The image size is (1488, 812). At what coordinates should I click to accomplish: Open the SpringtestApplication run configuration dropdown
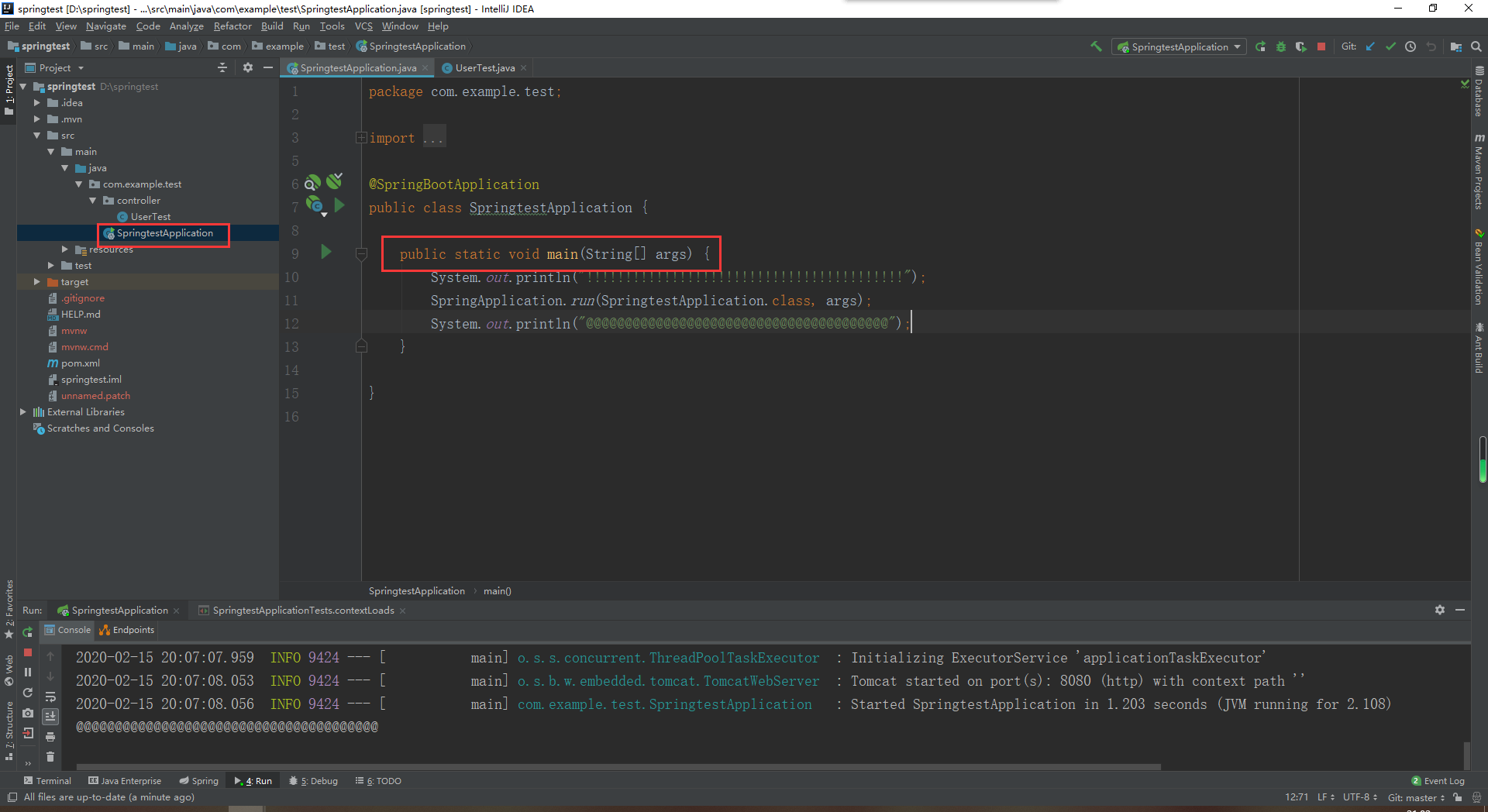click(1180, 46)
